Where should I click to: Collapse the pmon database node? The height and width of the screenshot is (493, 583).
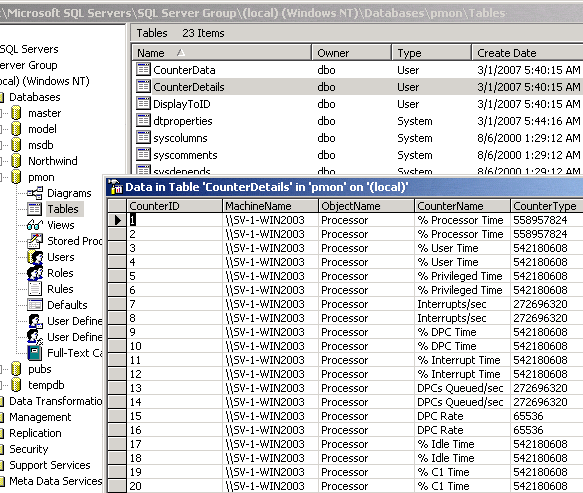click(1, 177)
